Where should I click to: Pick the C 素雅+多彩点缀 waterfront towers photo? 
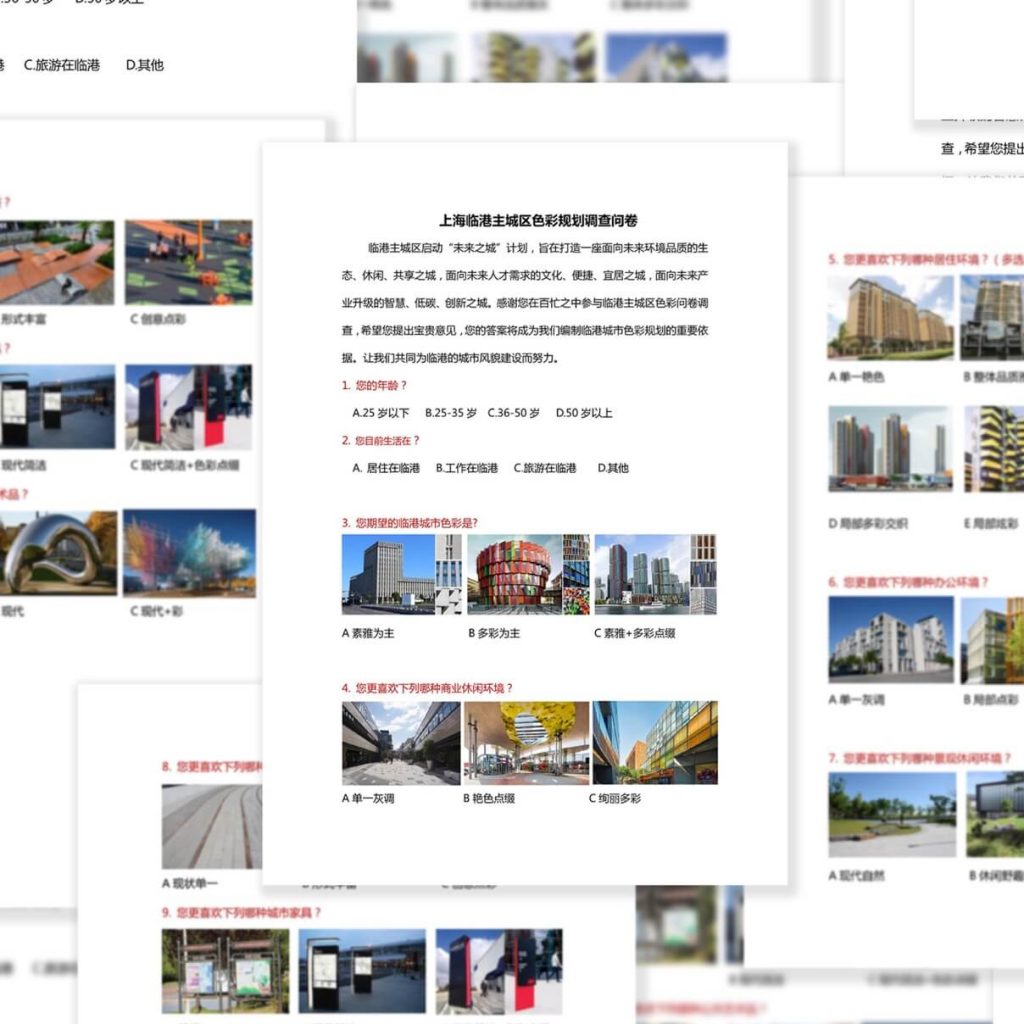(x=655, y=575)
